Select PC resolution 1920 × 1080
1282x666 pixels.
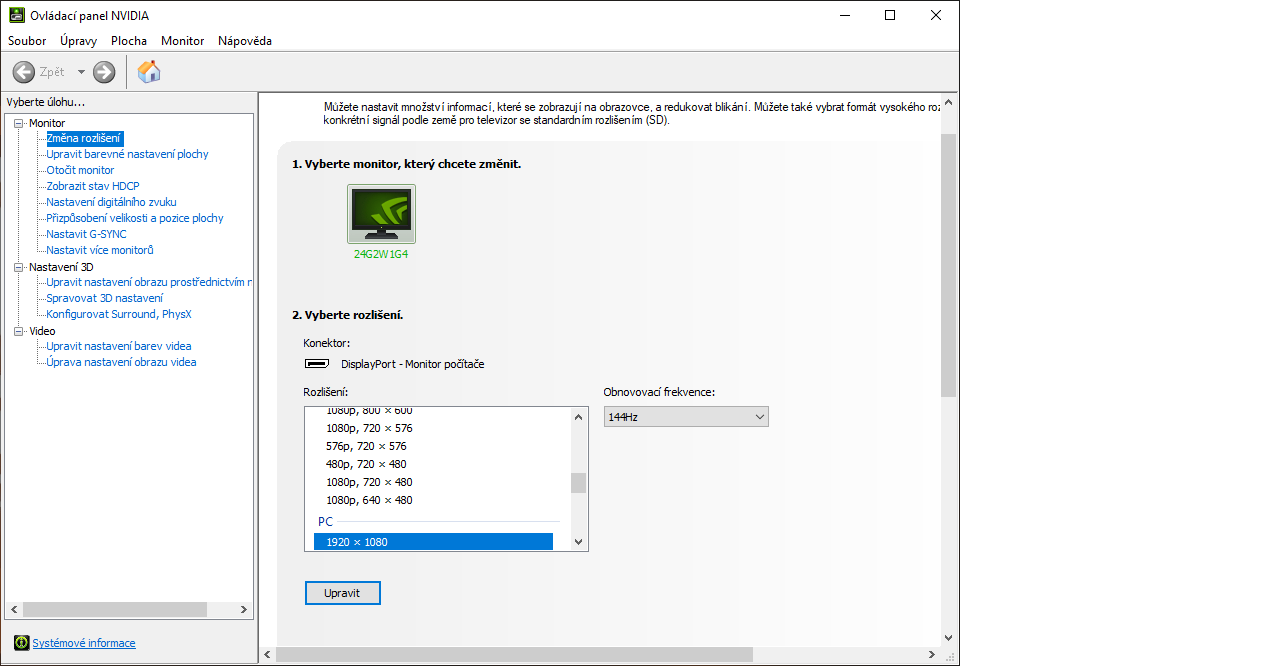point(433,542)
